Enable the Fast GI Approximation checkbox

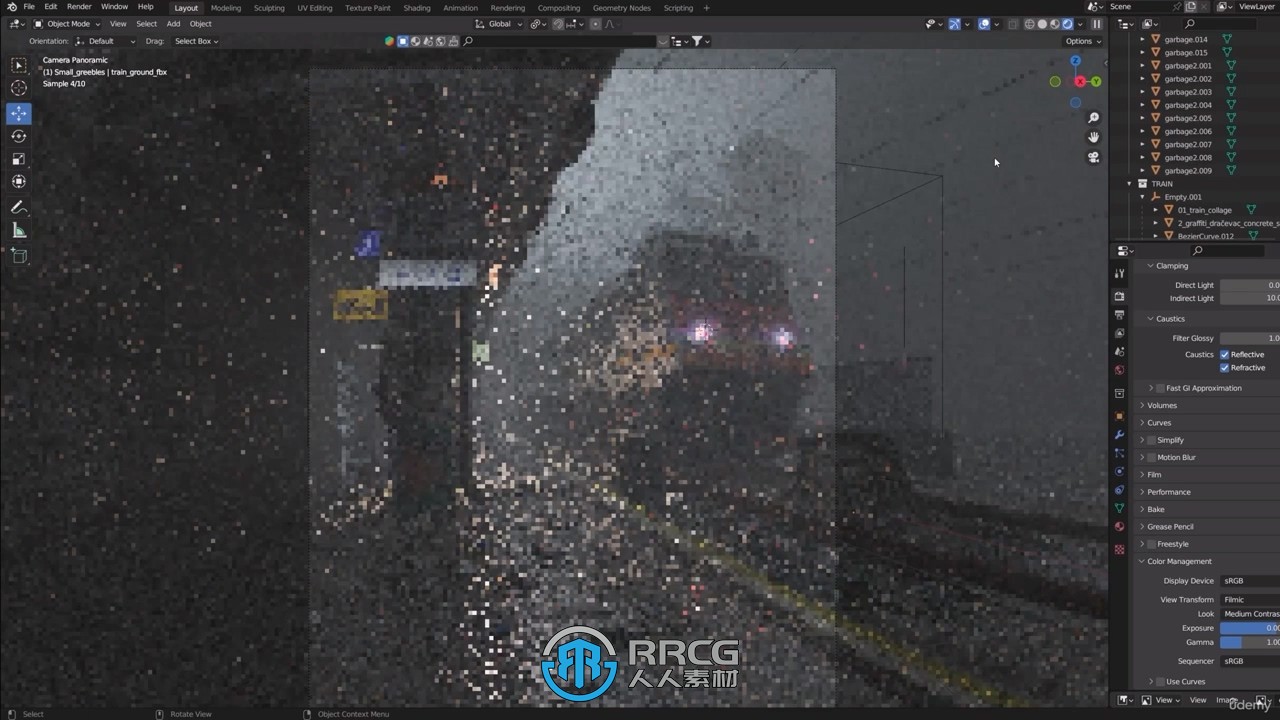point(1160,388)
